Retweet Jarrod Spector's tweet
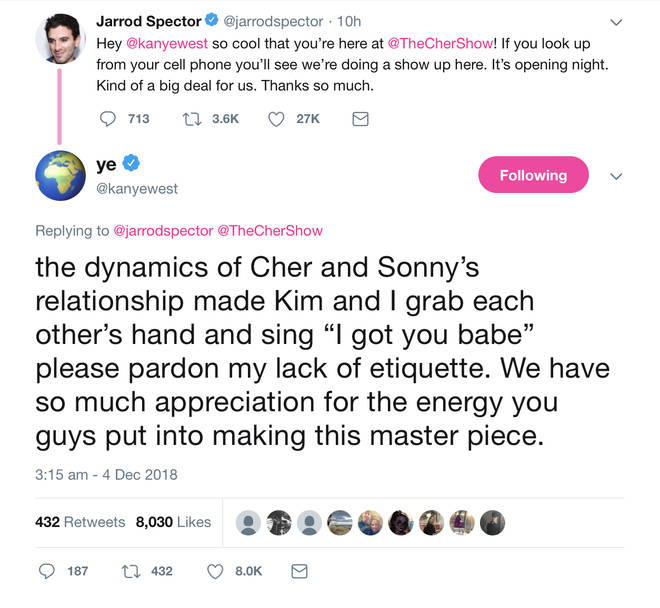Image resolution: width=660 pixels, height=608 pixels. [x=192, y=119]
